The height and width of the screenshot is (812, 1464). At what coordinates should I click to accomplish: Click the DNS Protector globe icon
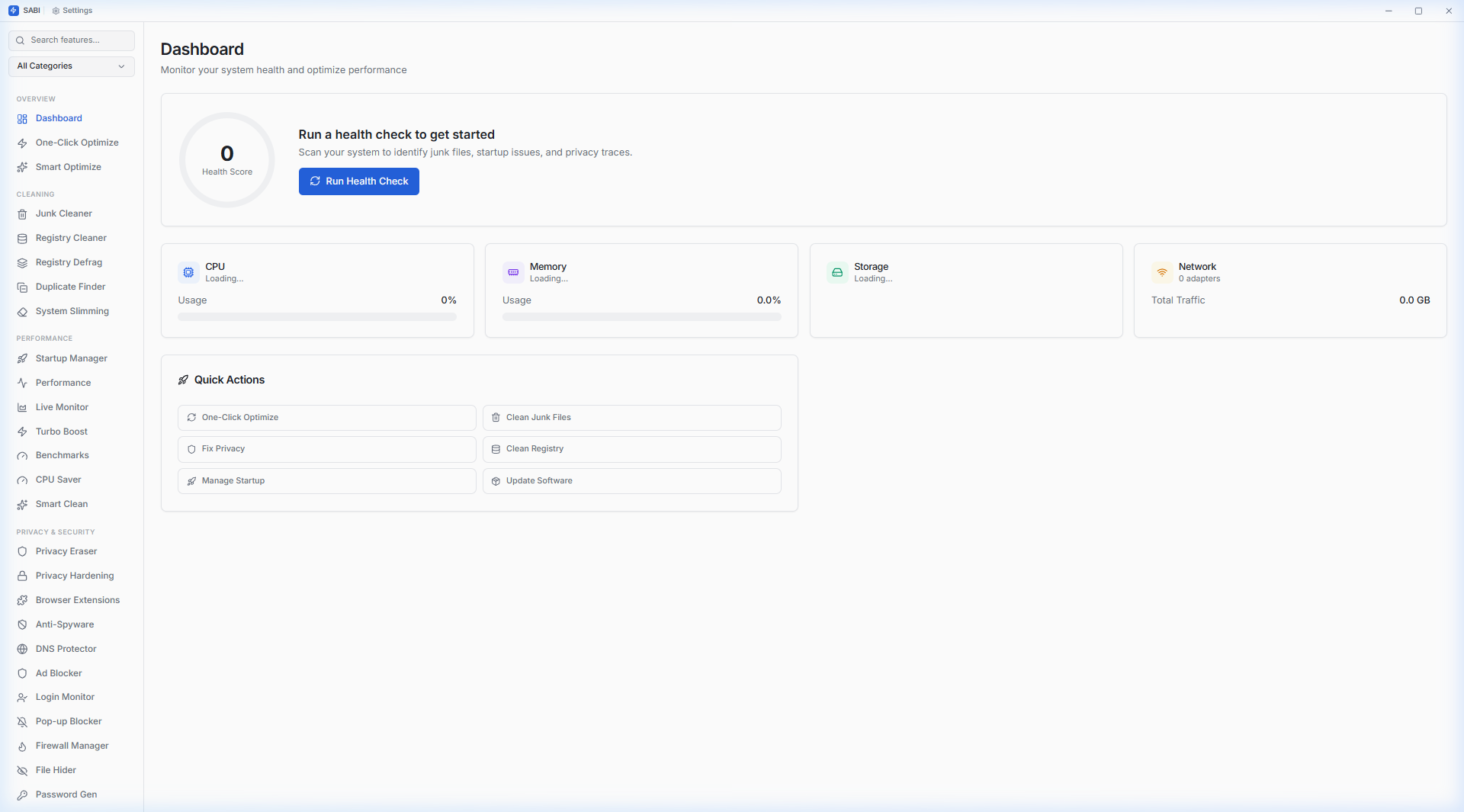[22, 650]
